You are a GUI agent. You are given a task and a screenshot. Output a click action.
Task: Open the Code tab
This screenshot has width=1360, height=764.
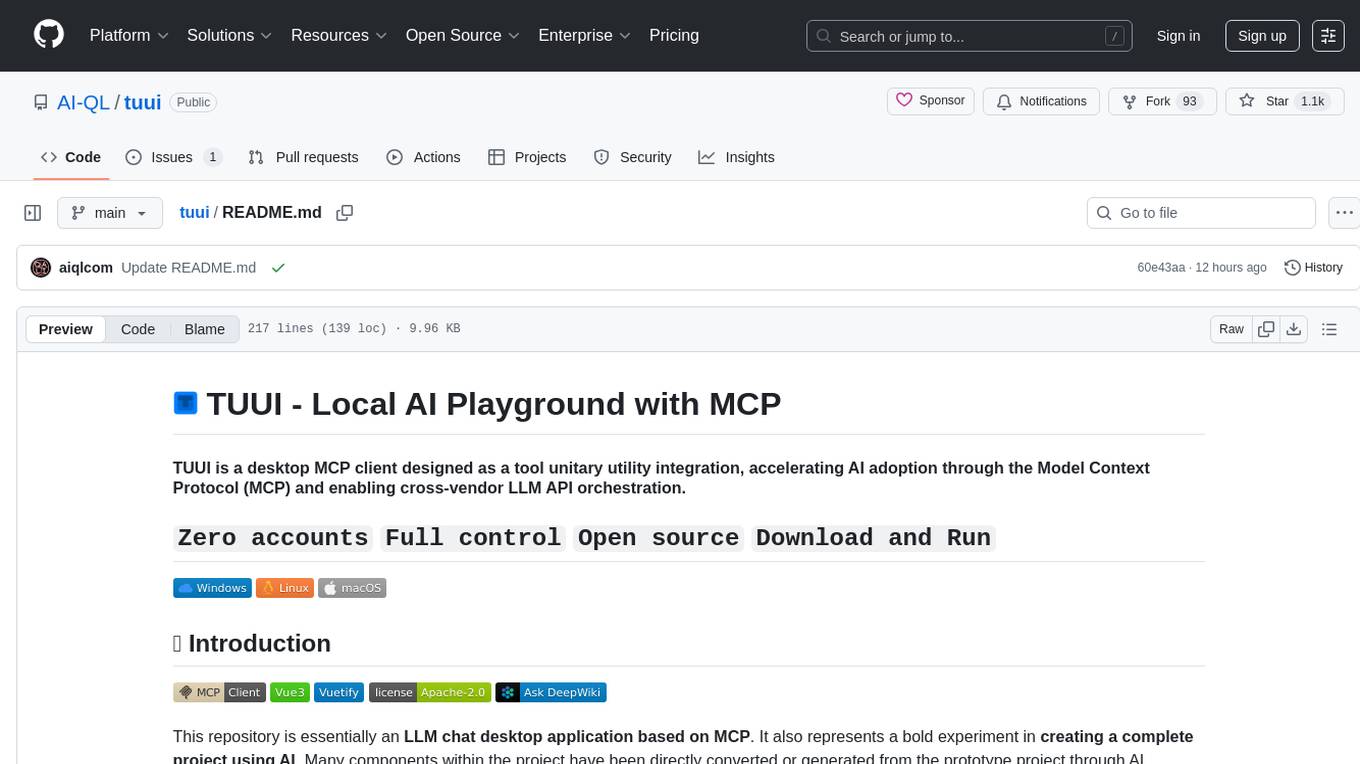tap(70, 157)
